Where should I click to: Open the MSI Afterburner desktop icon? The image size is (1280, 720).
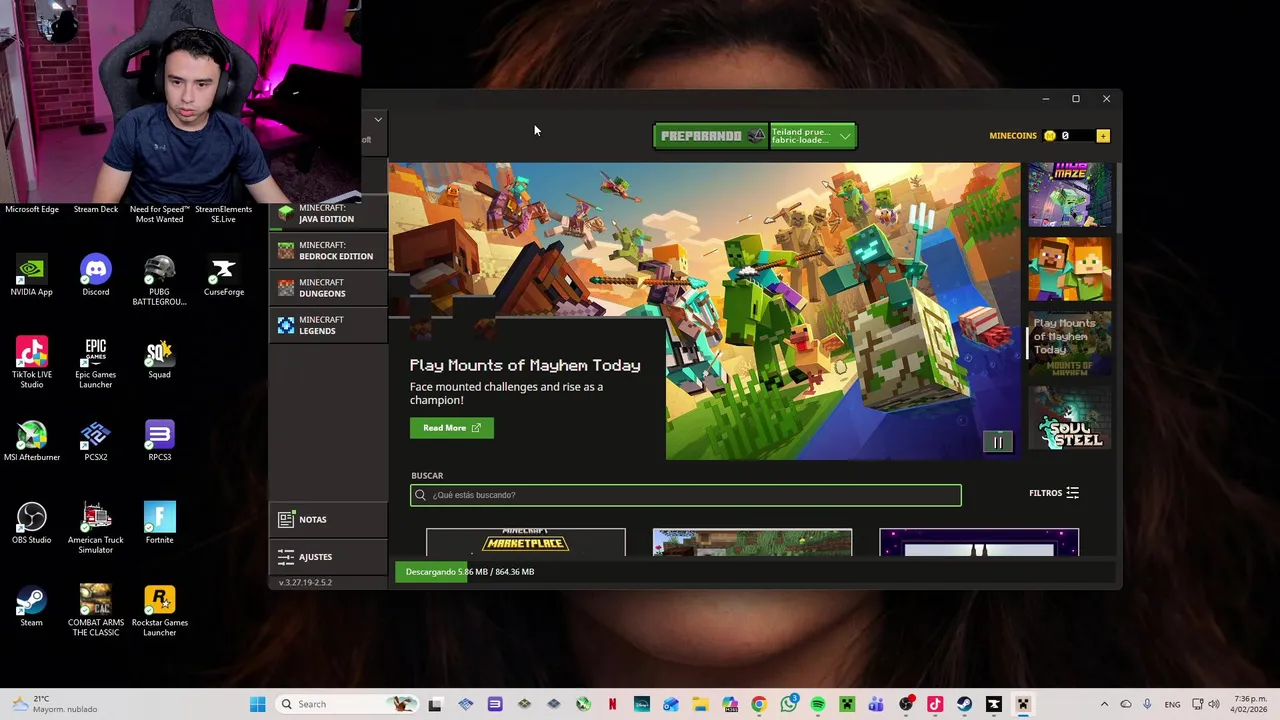[x=31, y=442]
